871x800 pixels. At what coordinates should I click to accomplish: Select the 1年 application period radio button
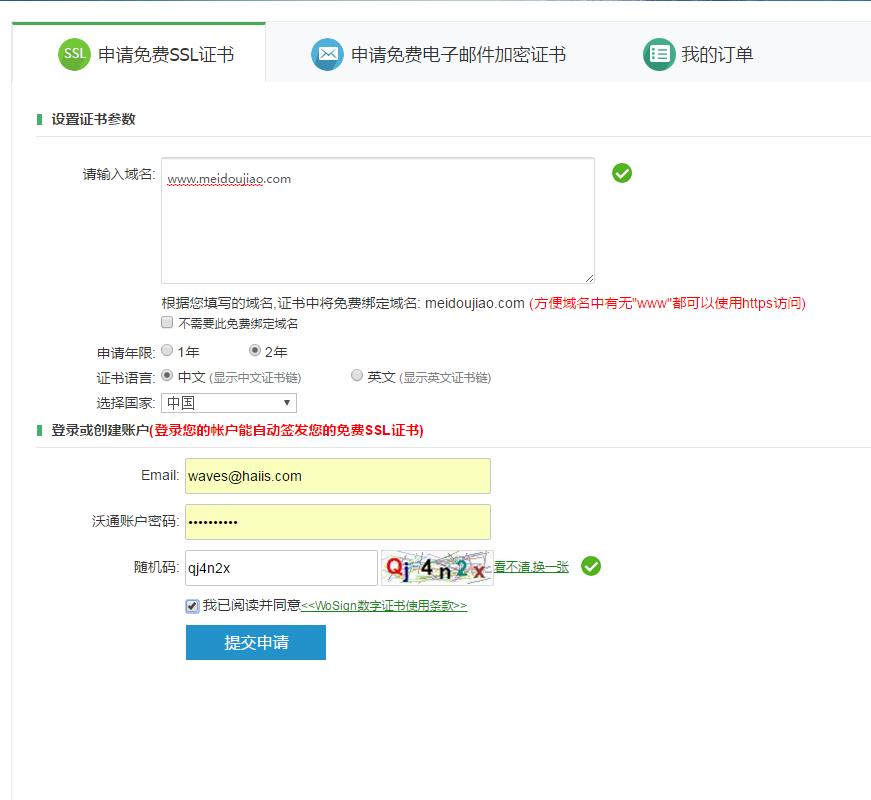169,351
